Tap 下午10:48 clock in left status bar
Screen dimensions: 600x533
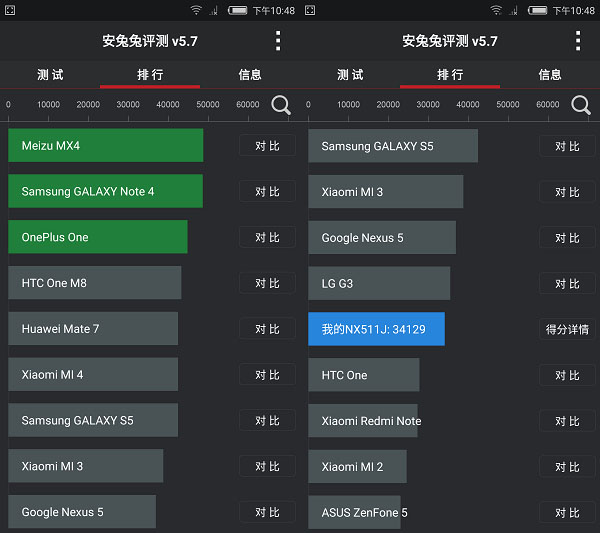click(x=274, y=11)
